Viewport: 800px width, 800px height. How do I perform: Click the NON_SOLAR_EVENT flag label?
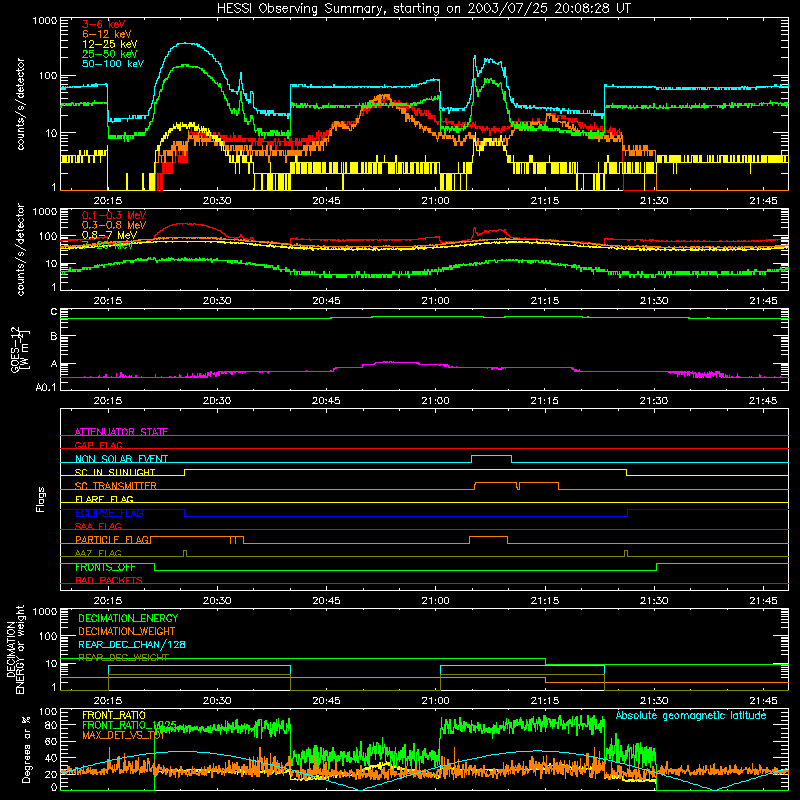click(121, 459)
